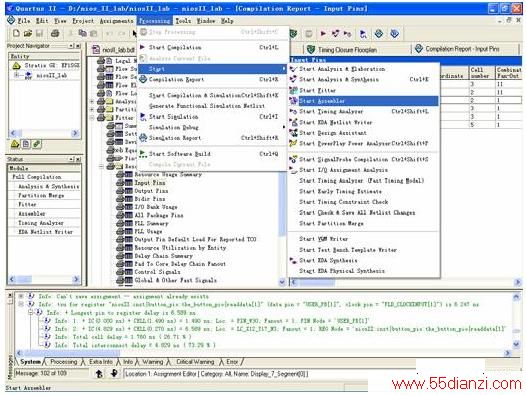This screenshot has width=526, height=395.
Task: Switch to the niosII_lab.bdf tab
Action: click(x=113, y=50)
